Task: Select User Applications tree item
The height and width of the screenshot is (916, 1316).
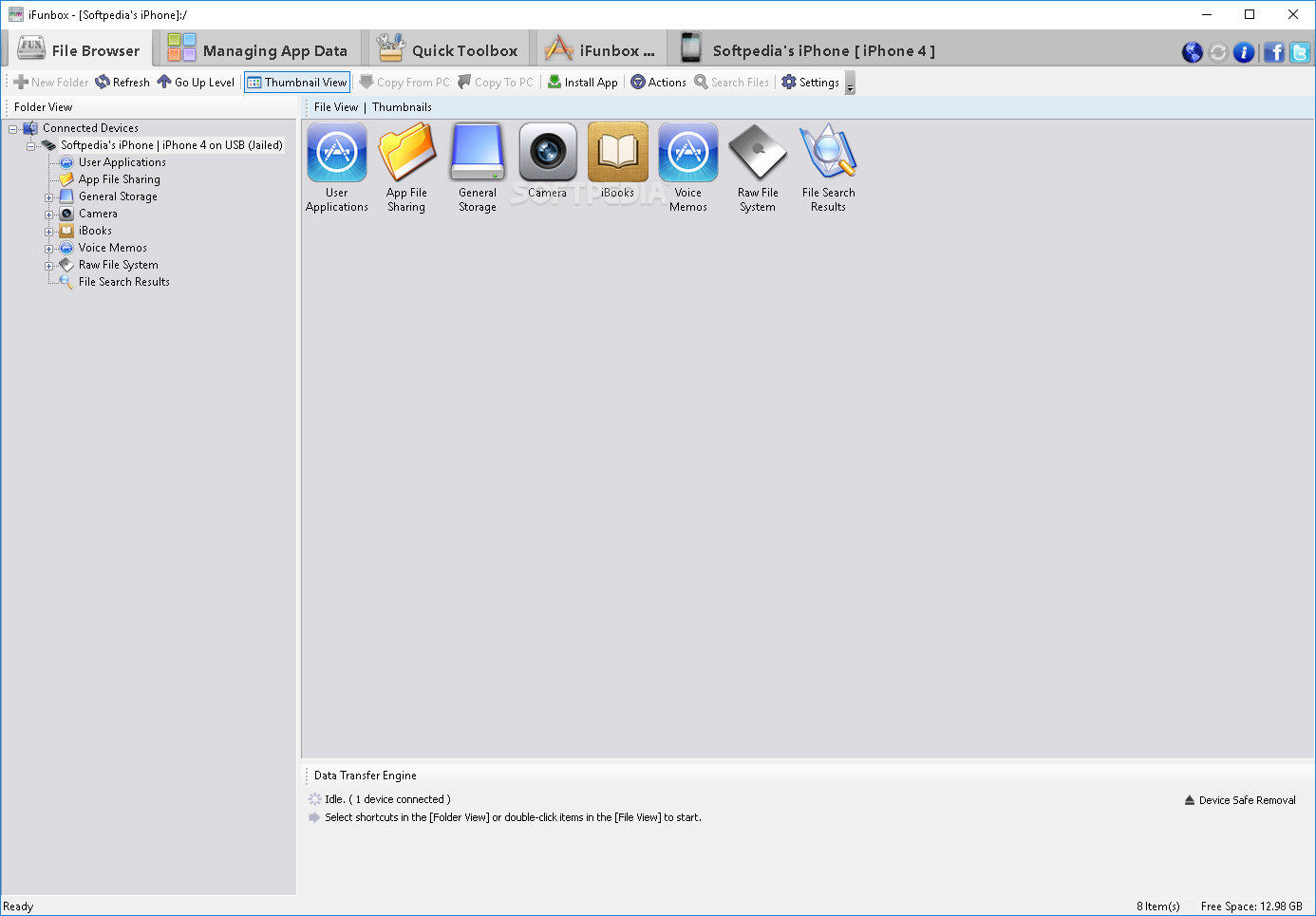Action: pyautogui.click(x=122, y=162)
